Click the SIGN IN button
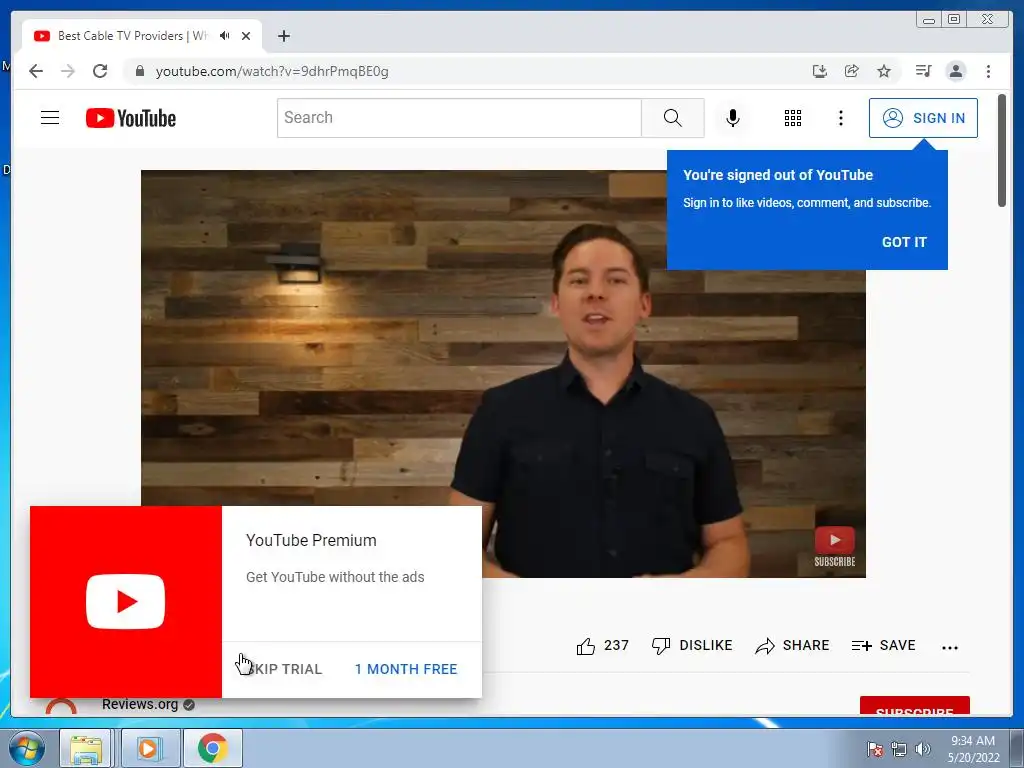 [923, 118]
